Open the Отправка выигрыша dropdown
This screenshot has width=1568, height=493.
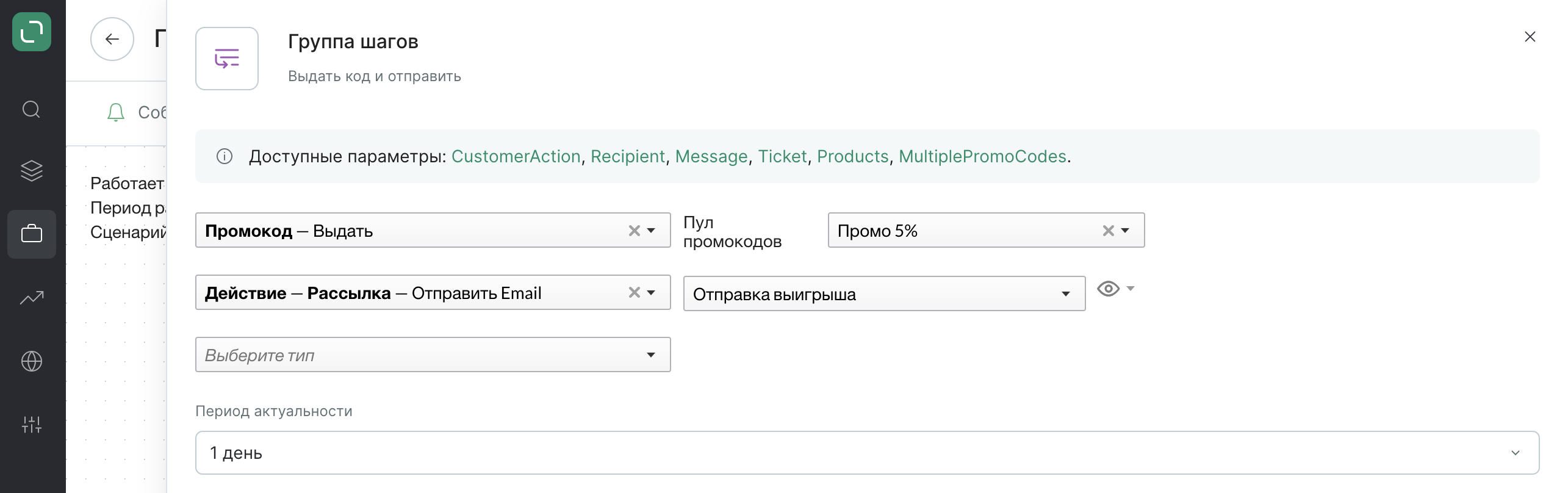click(x=884, y=294)
